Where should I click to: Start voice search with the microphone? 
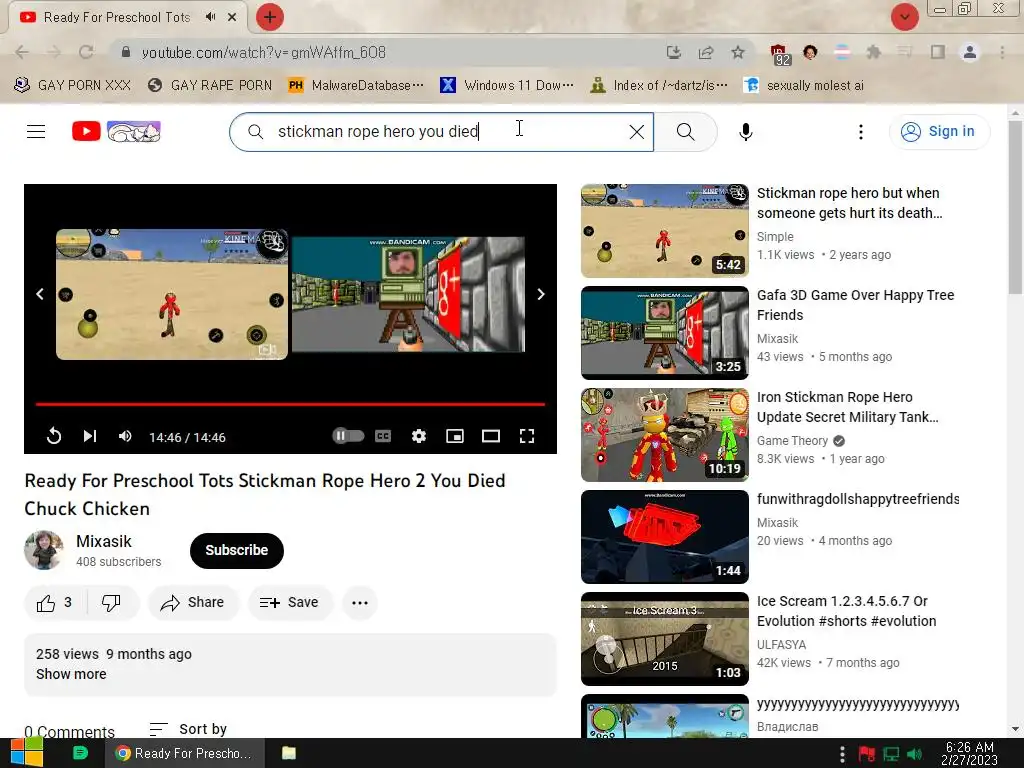[746, 132]
